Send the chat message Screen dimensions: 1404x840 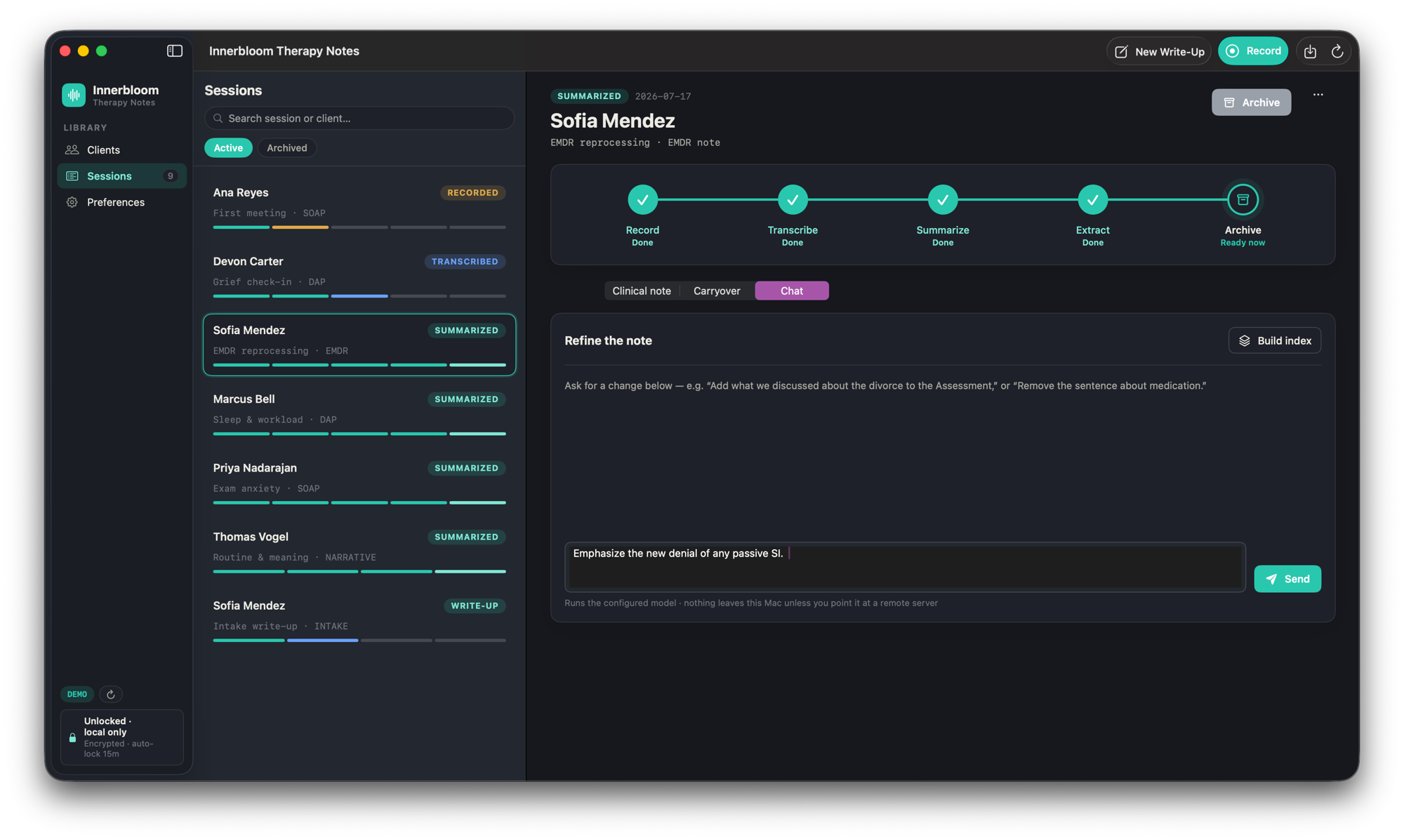1287,579
